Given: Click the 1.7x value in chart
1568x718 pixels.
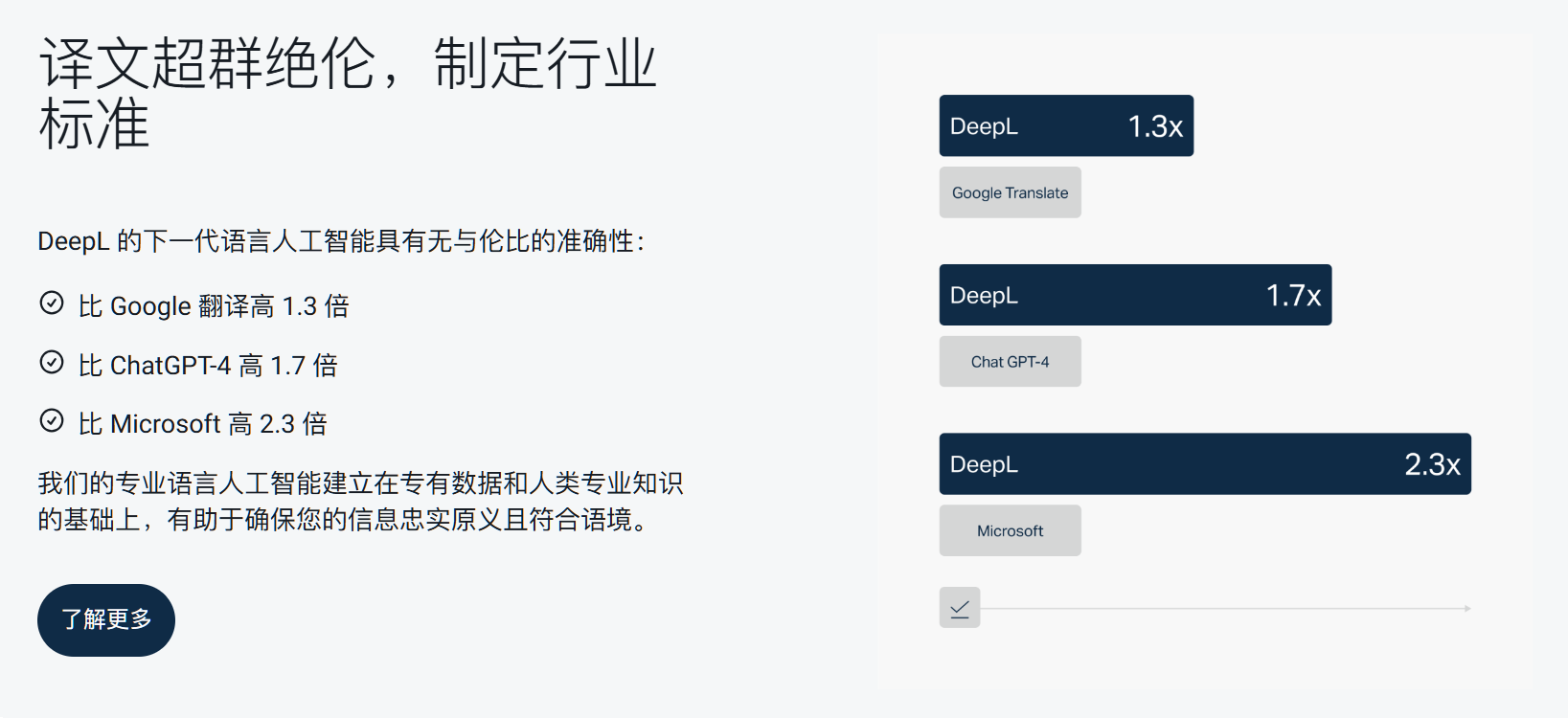Looking at the screenshot, I should 1293,296.
